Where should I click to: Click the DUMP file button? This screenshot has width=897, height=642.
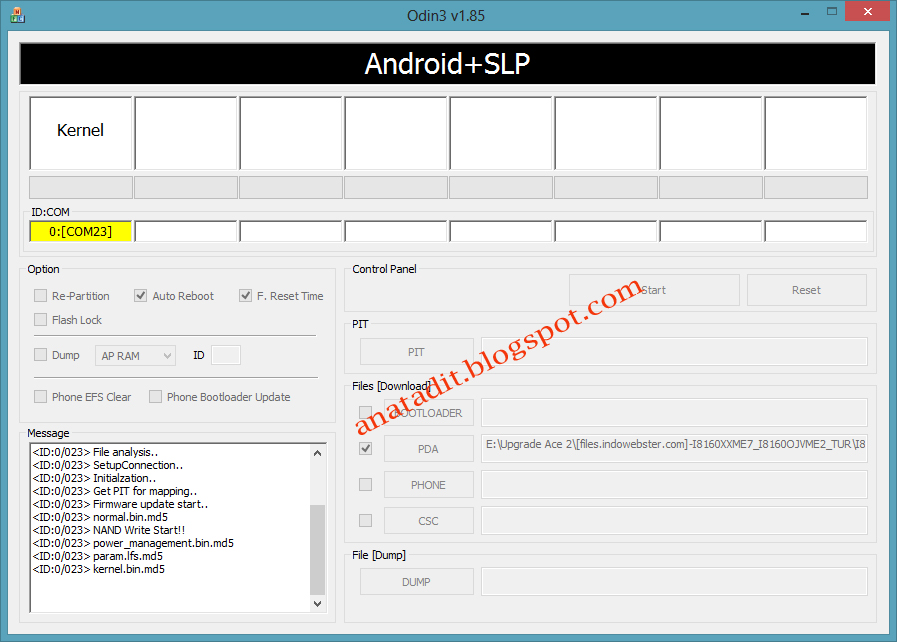416,582
